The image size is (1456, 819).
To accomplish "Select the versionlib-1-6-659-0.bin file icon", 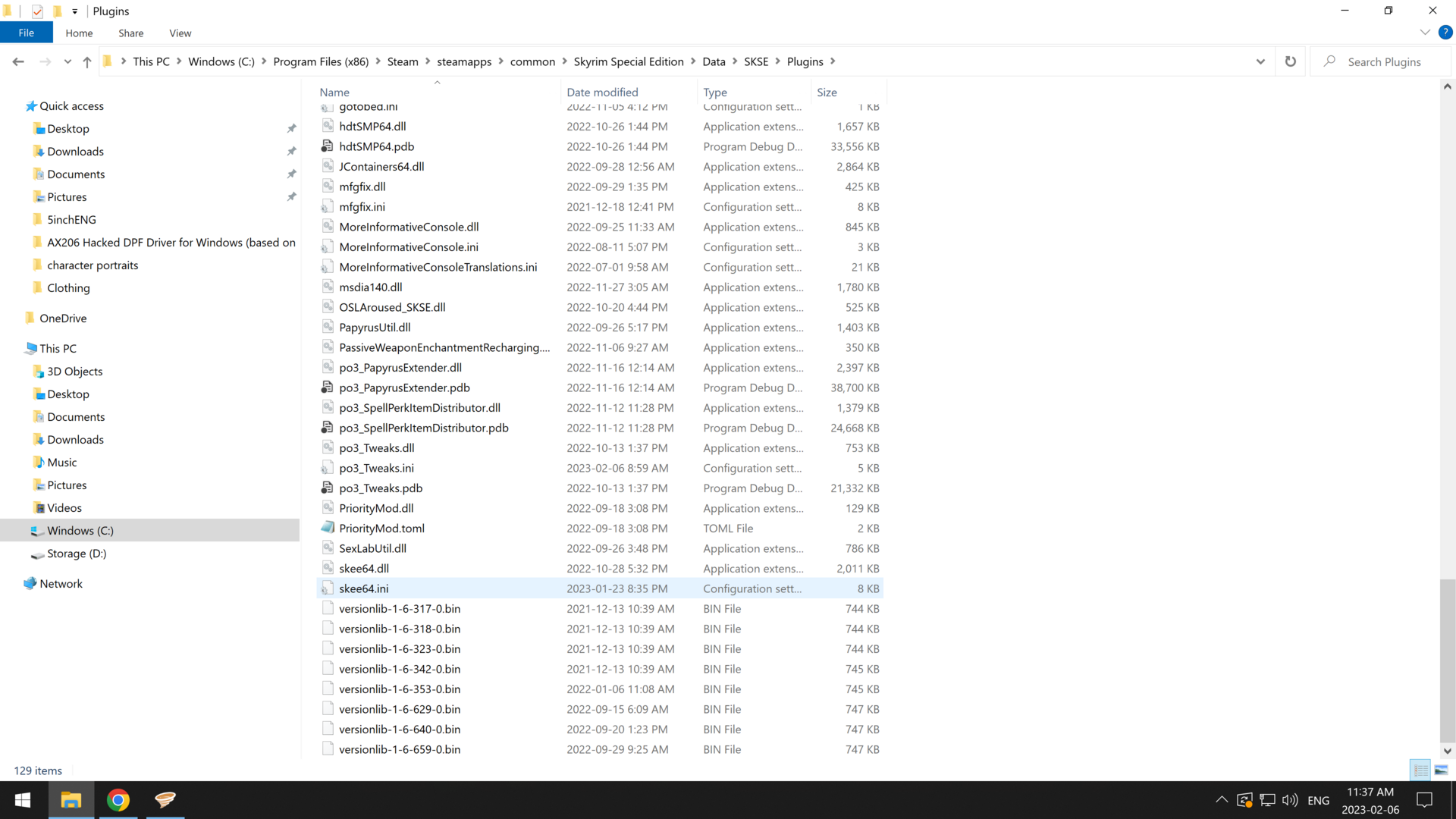I will tap(328, 748).
